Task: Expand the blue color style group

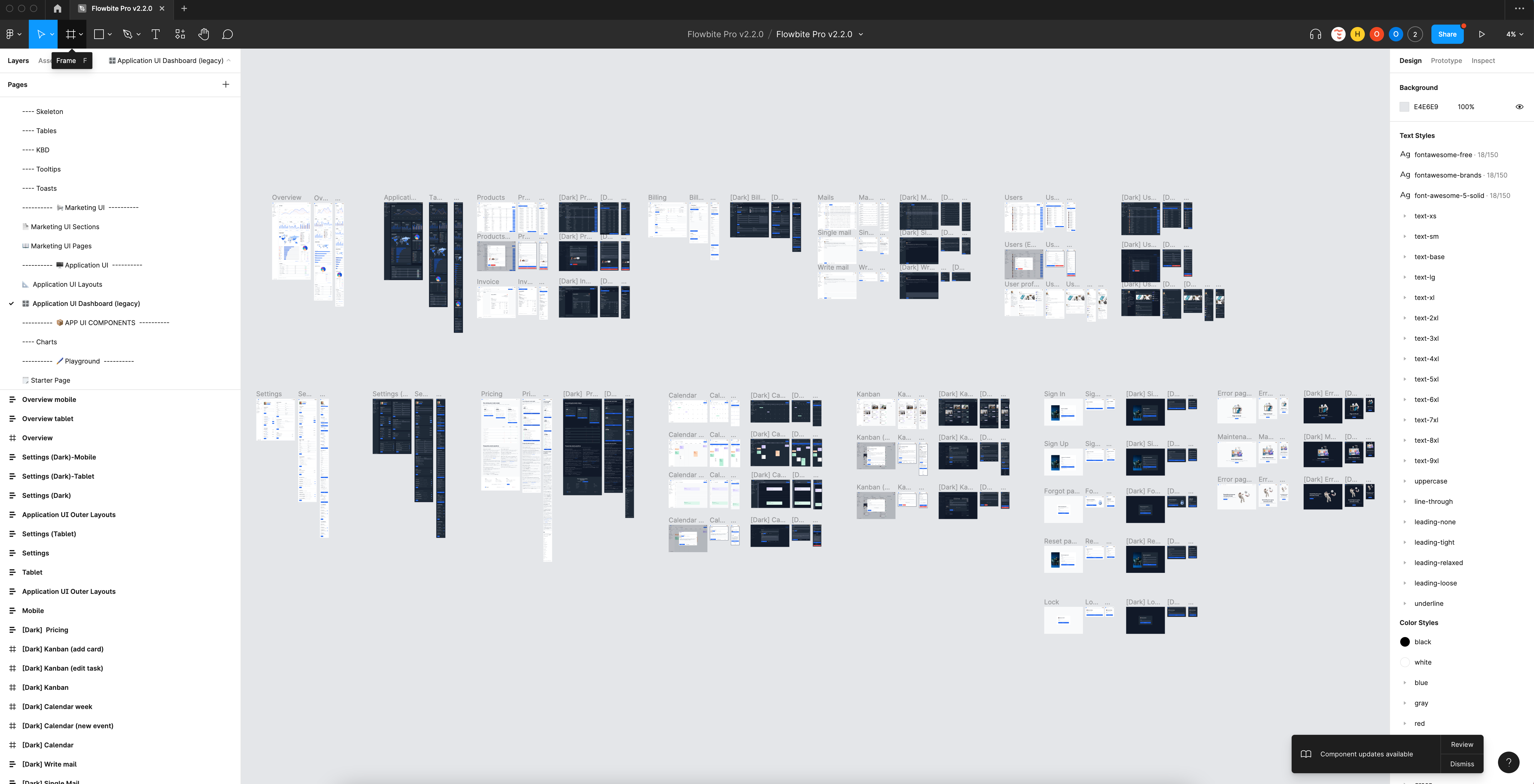Action: coord(1405,683)
